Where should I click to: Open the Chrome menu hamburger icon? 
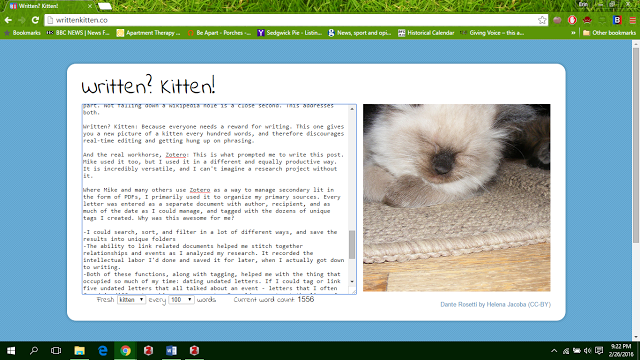coord(632,20)
